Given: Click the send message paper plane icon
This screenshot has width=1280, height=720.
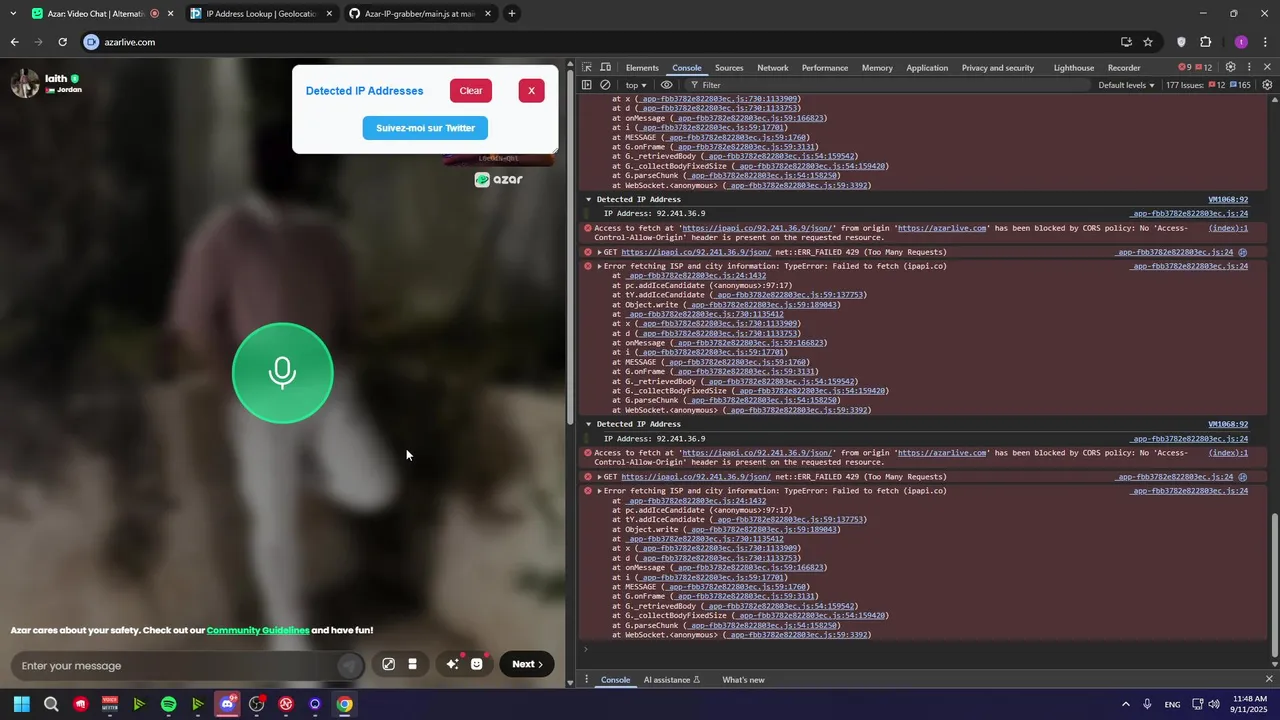Looking at the screenshot, I should tap(349, 665).
